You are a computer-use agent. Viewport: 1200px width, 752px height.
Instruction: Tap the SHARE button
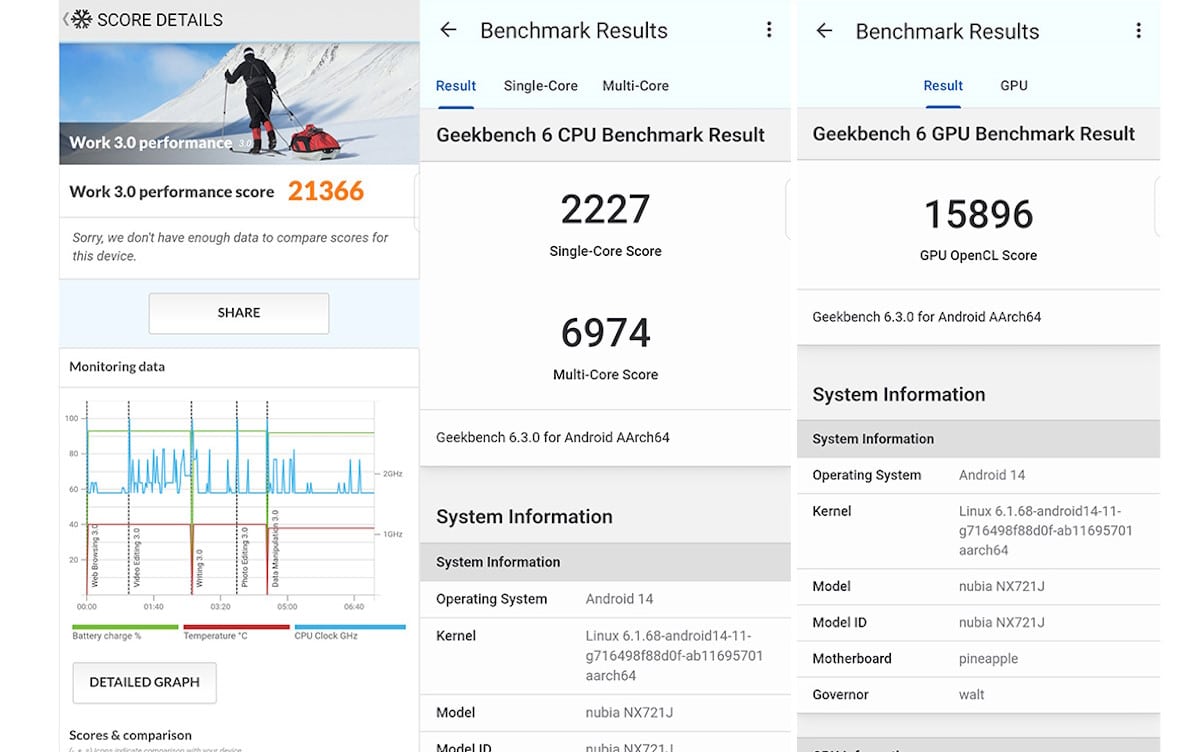[239, 313]
